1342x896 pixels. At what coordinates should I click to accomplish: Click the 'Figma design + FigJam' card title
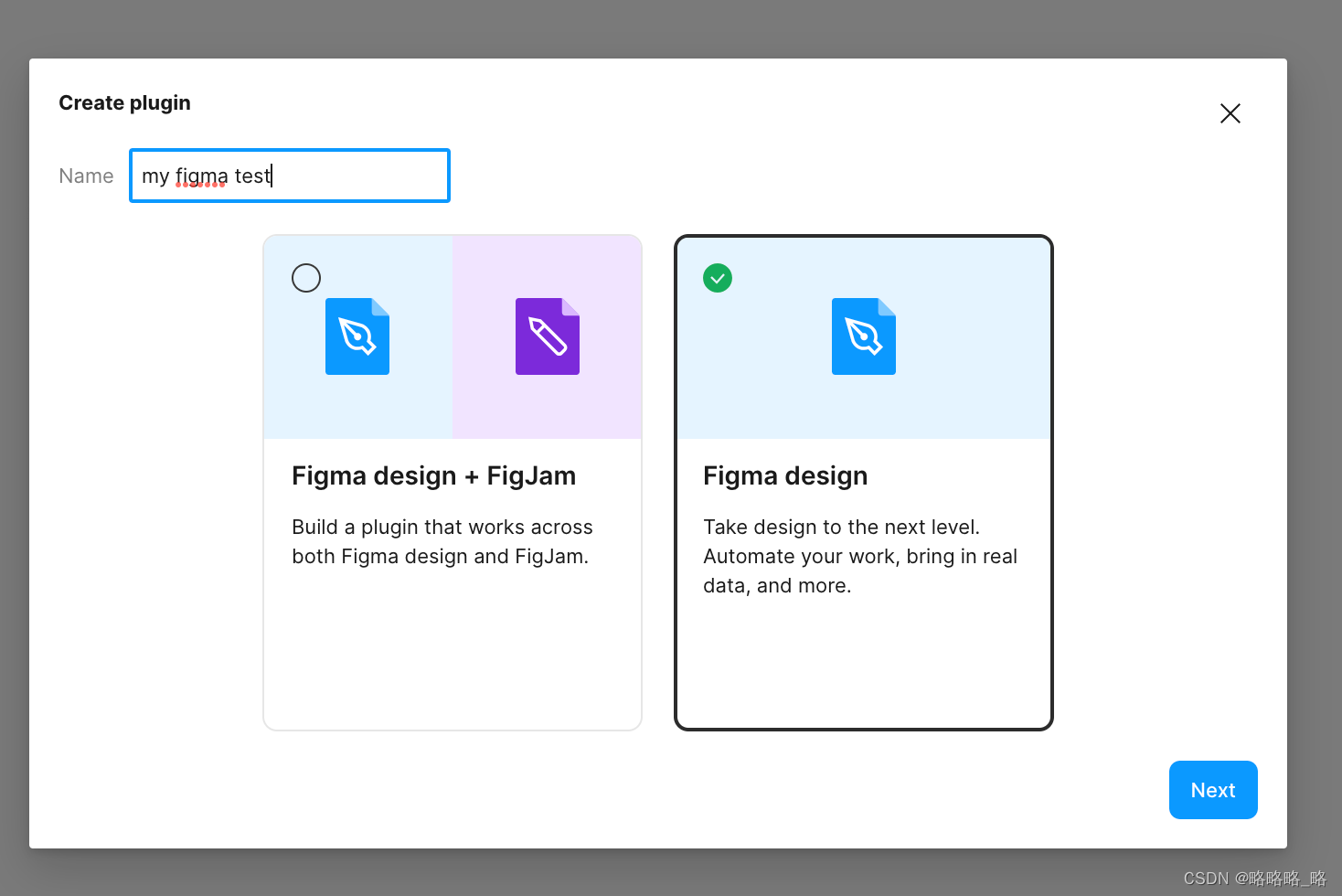(x=434, y=476)
